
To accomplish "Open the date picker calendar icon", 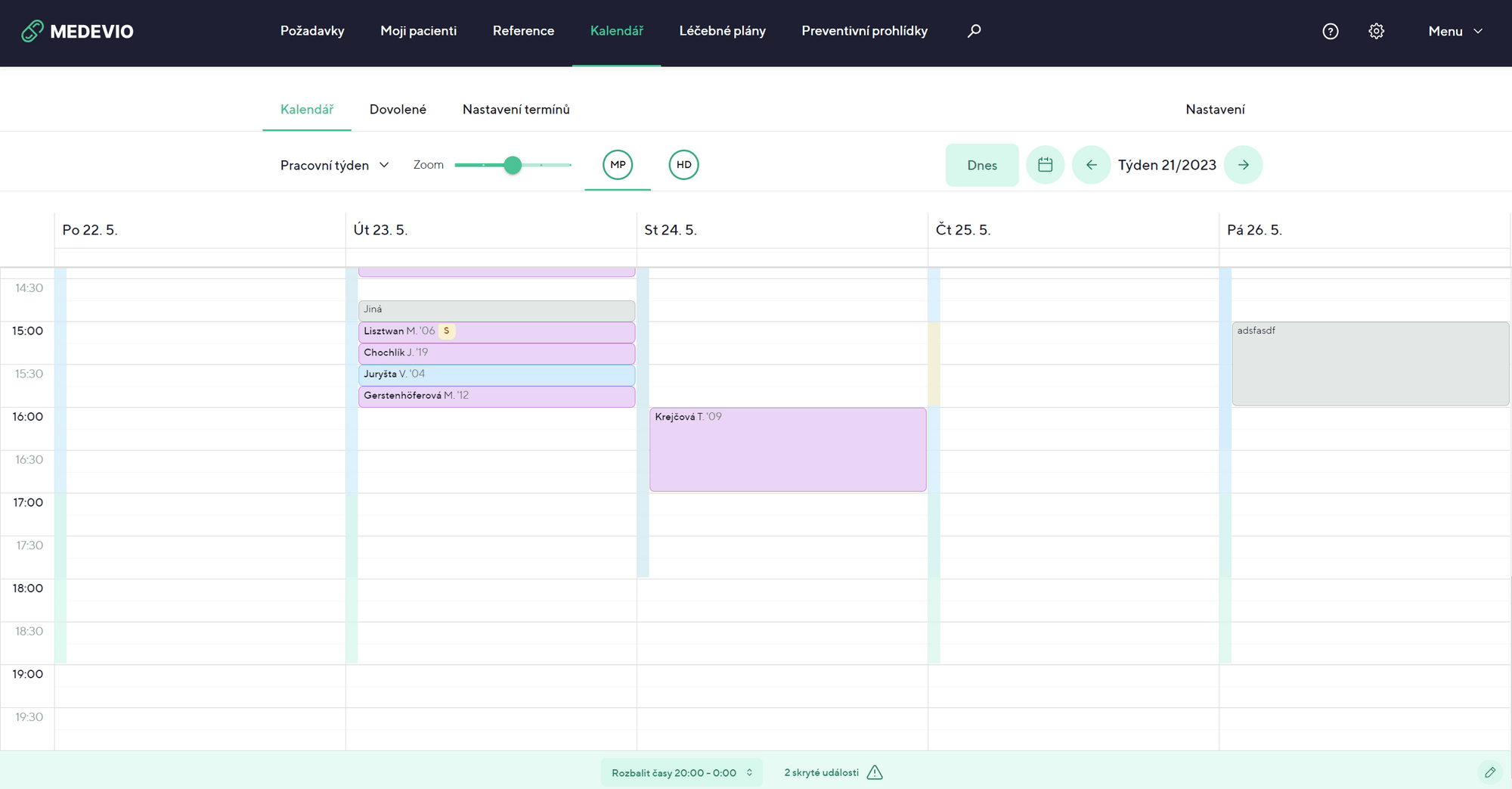I will click(1045, 165).
